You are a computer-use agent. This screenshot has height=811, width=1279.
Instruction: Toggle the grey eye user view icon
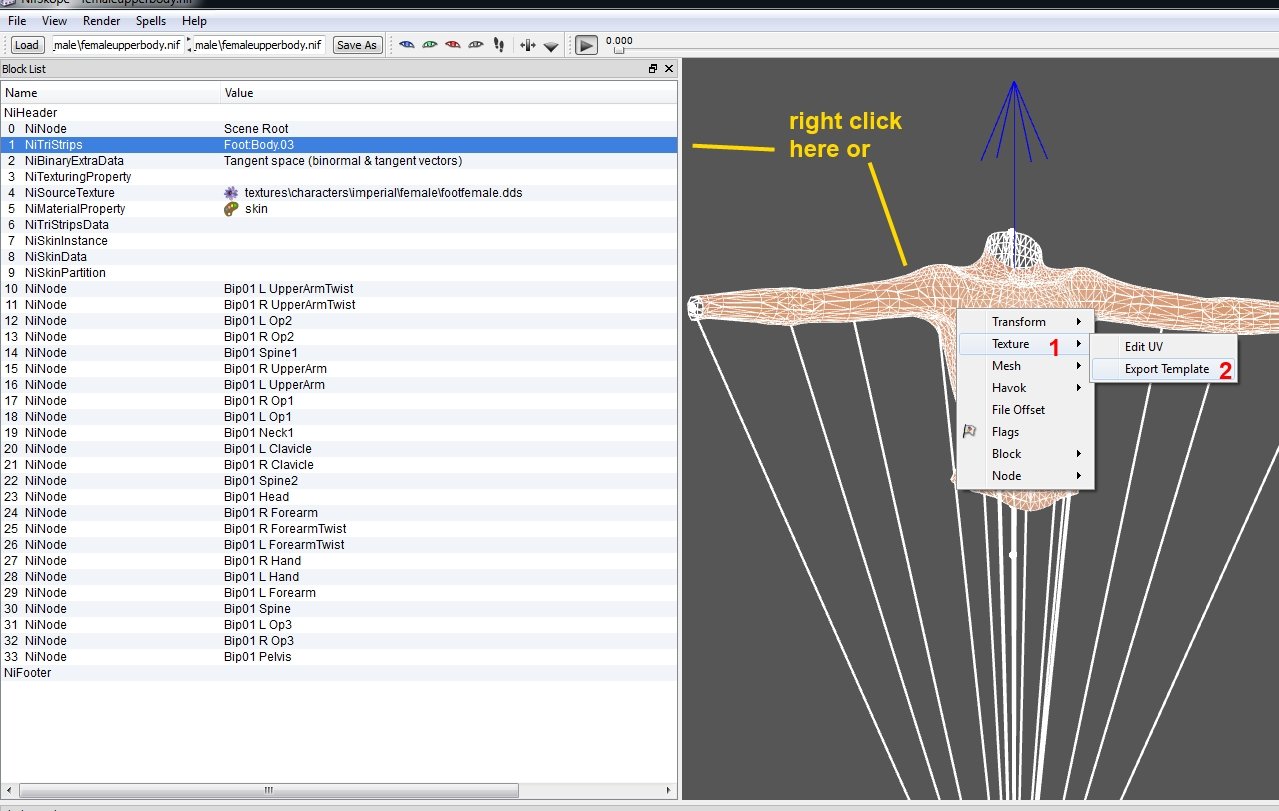(x=475, y=45)
